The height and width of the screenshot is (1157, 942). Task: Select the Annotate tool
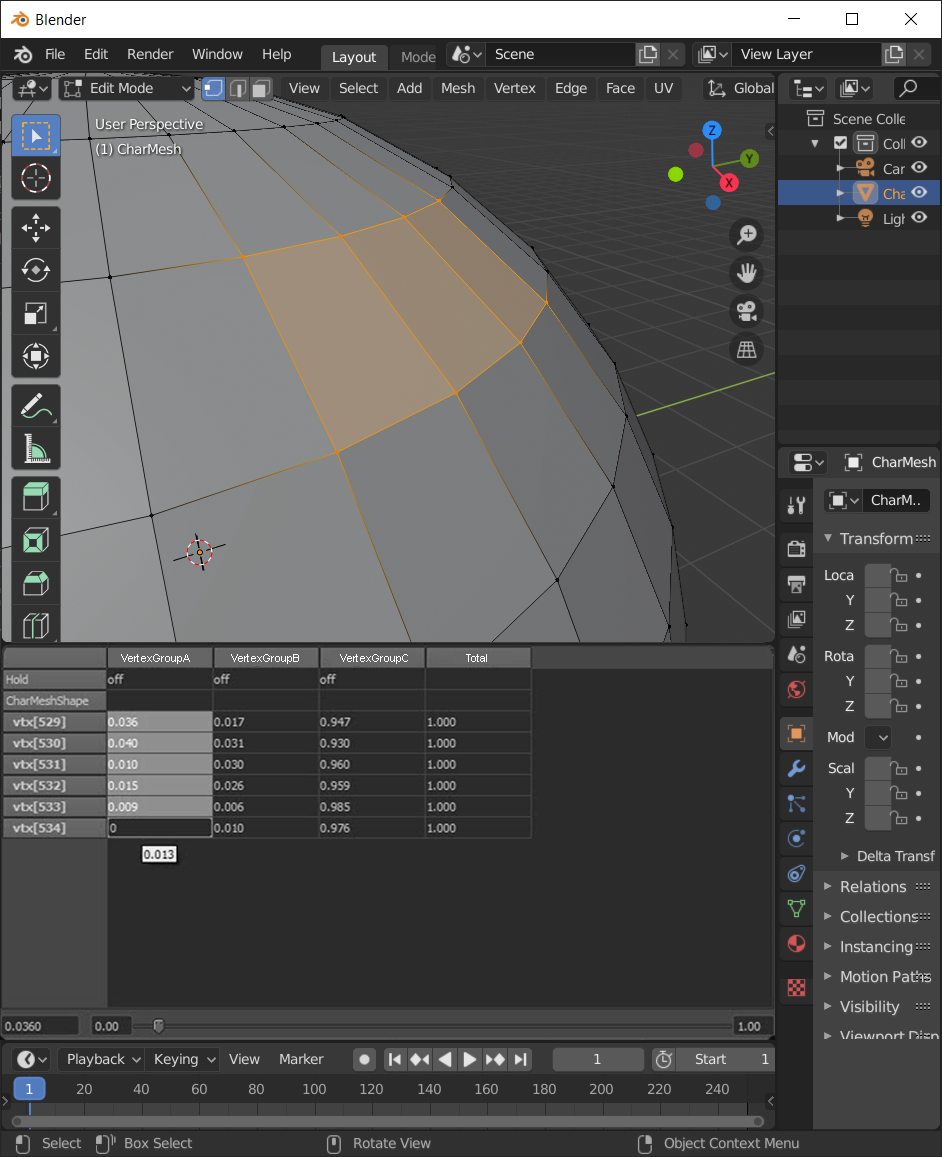(35, 406)
